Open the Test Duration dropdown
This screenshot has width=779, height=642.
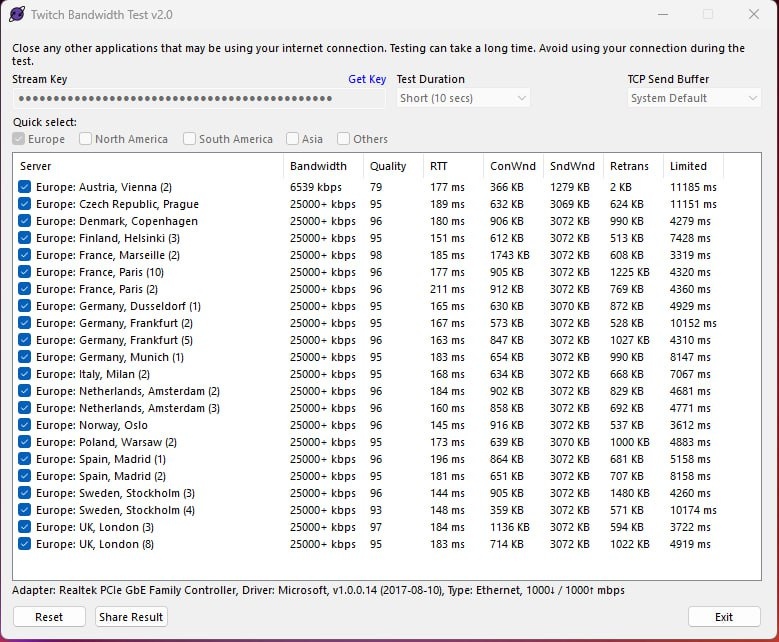click(463, 98)
